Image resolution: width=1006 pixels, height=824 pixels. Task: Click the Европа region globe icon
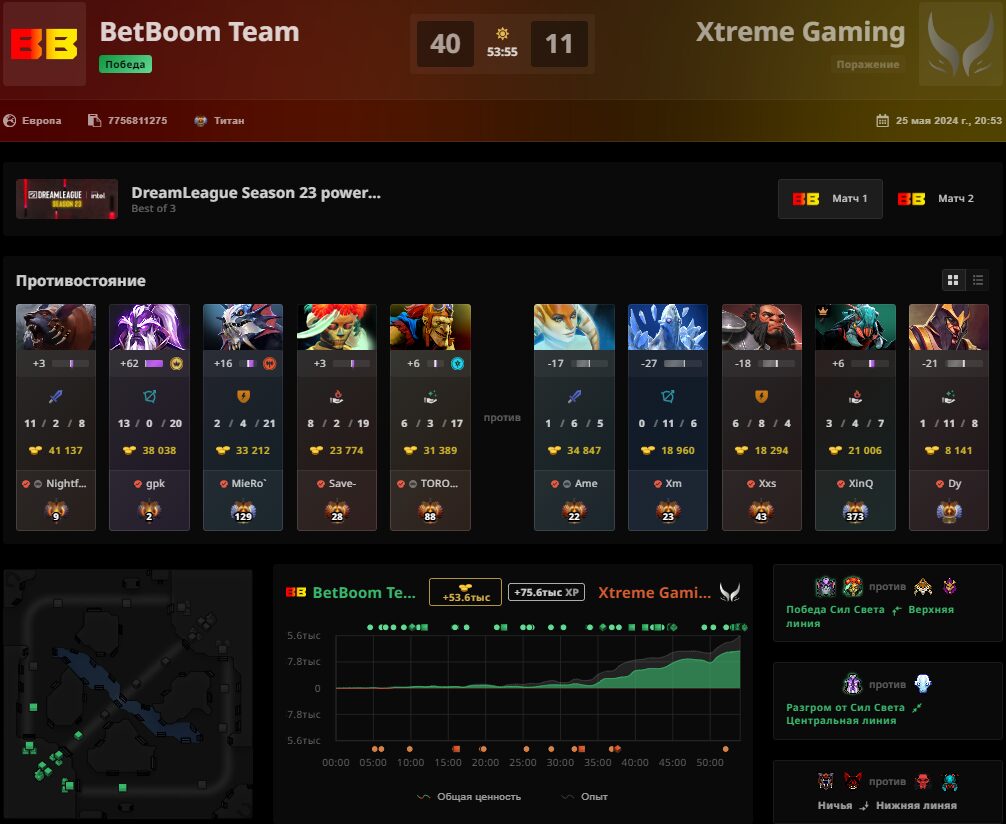(x=10, y=121)
